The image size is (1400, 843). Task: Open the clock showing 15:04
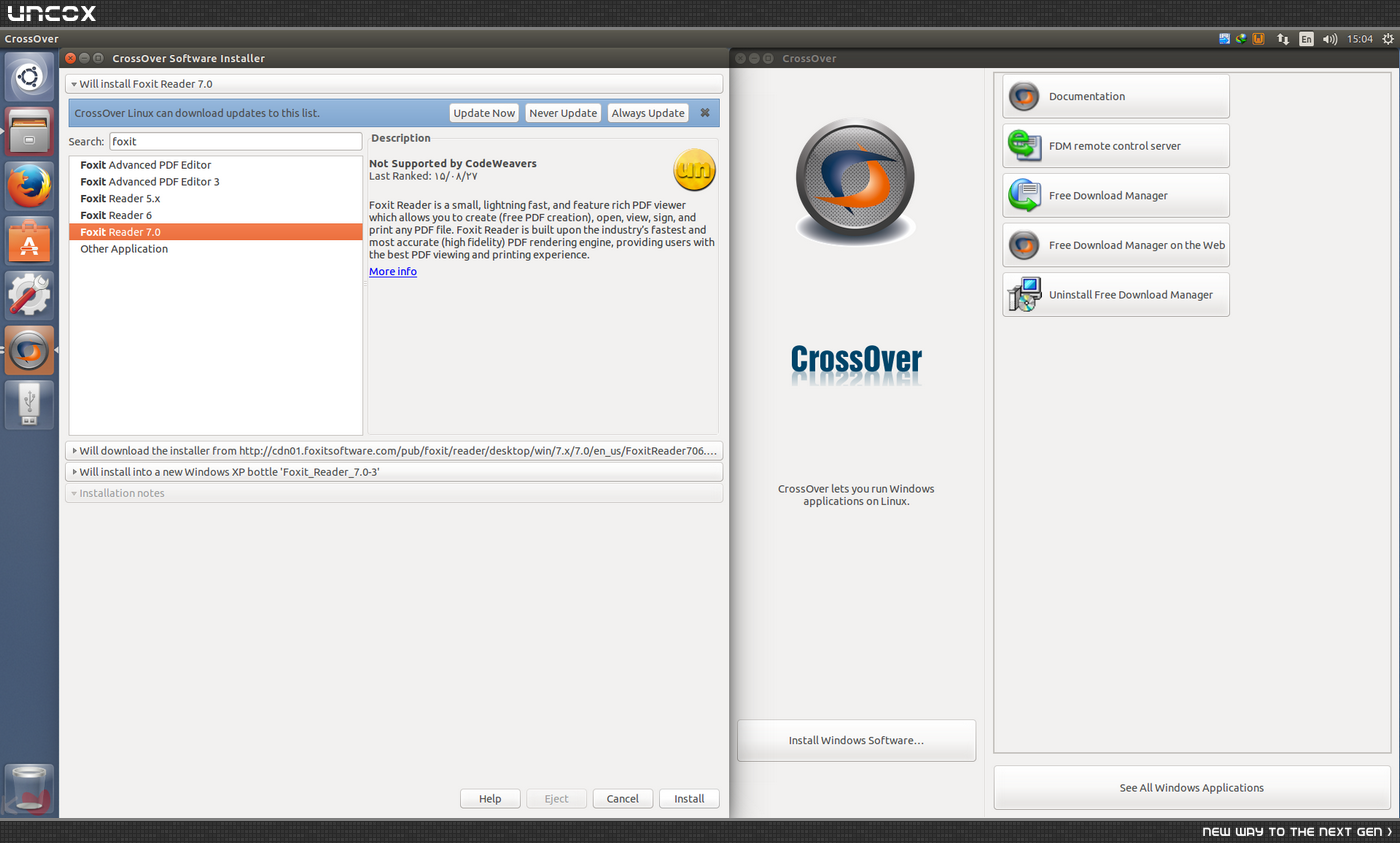click(x=1360, y=39)
